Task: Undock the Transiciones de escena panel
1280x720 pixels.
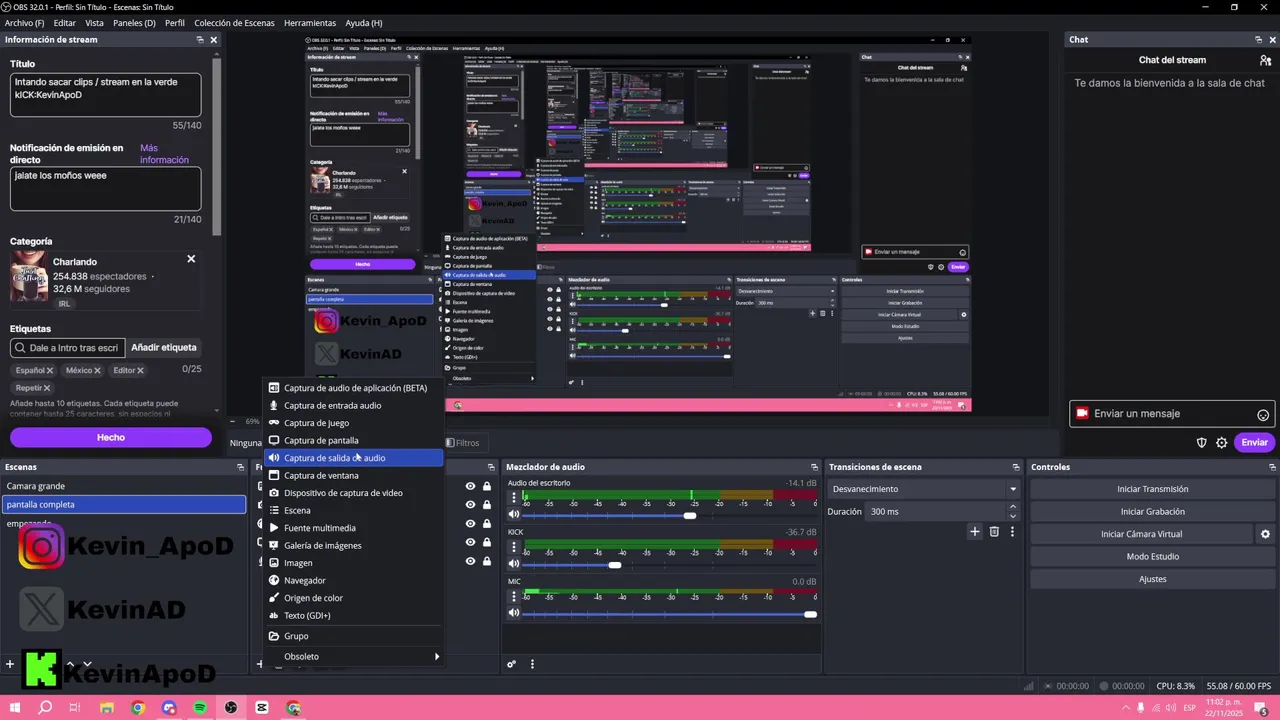Action: [1014, 467]
